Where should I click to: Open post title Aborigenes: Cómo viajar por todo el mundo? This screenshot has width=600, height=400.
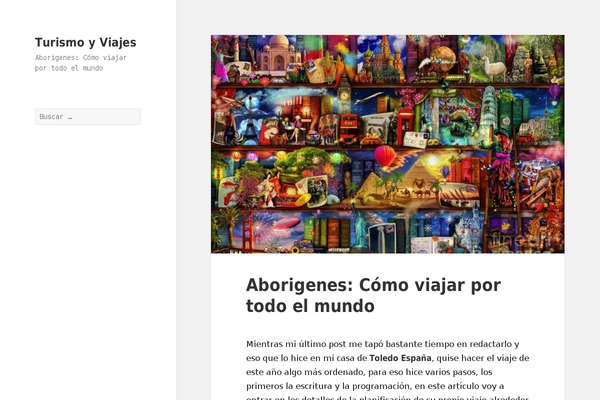click(373, 295)
